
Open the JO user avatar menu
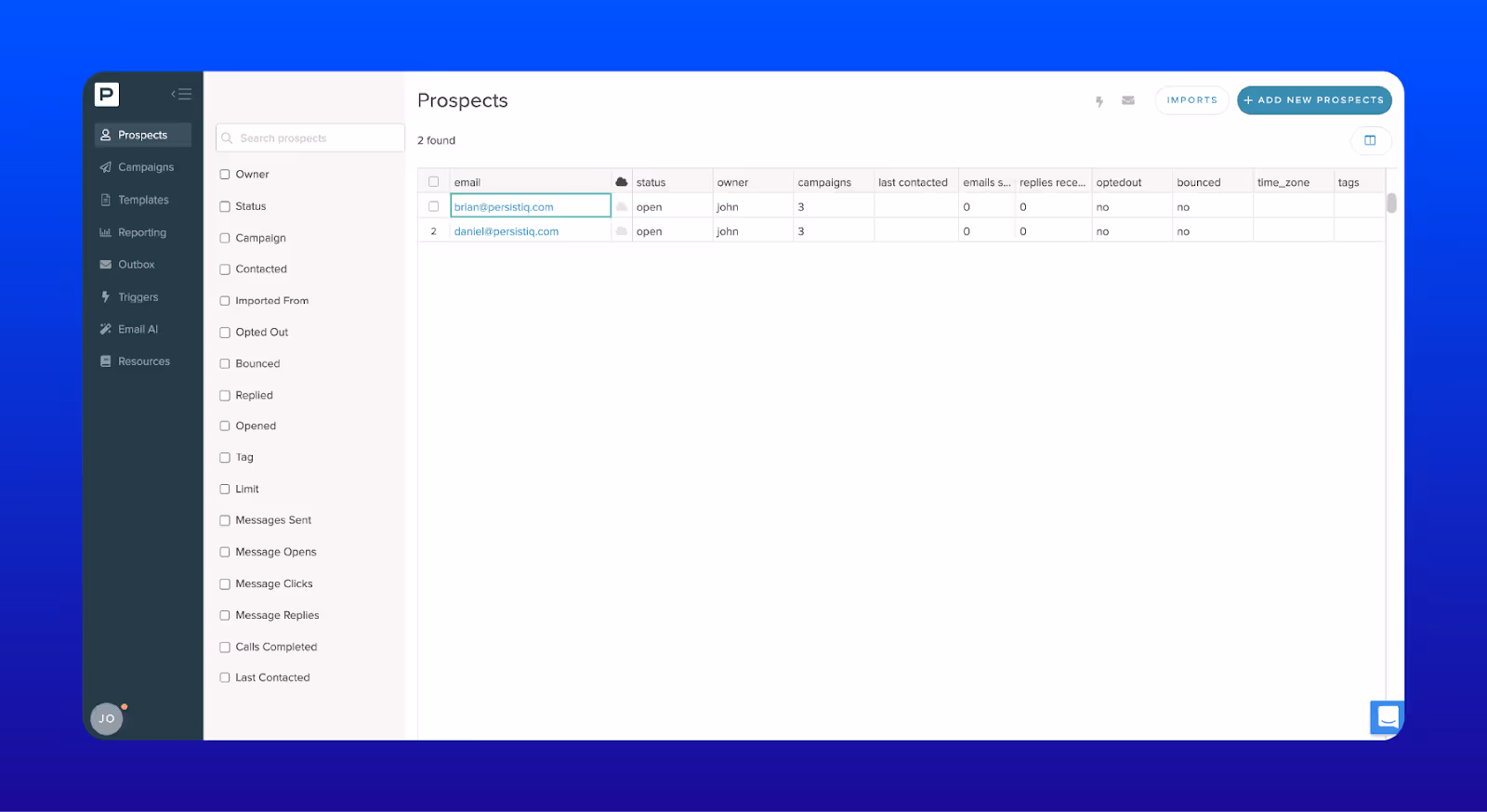point(107,718)
